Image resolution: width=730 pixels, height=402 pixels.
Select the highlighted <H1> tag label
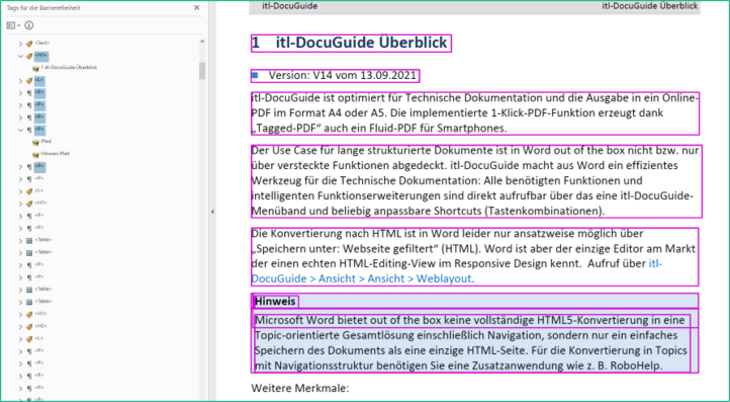click(41, 56)
